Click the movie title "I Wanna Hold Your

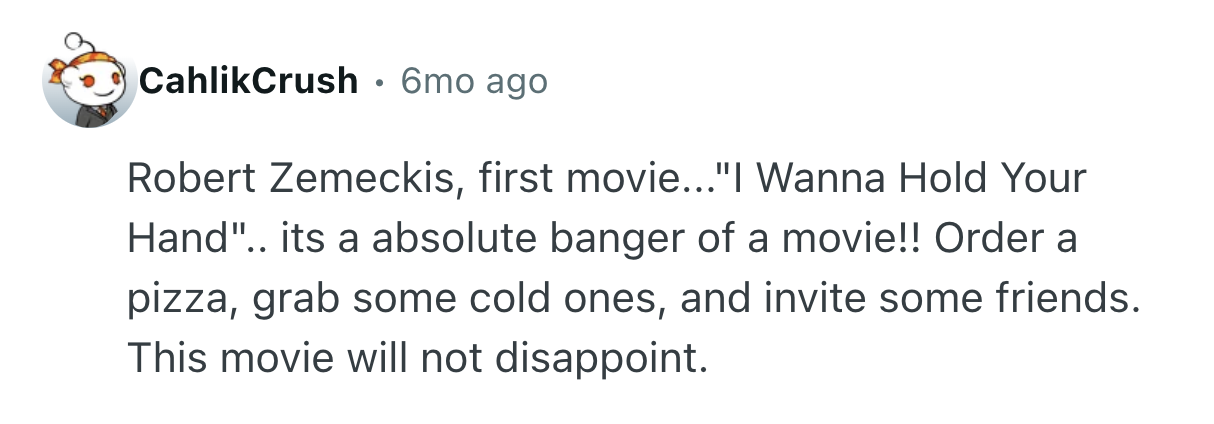click(x=908, y=180)
